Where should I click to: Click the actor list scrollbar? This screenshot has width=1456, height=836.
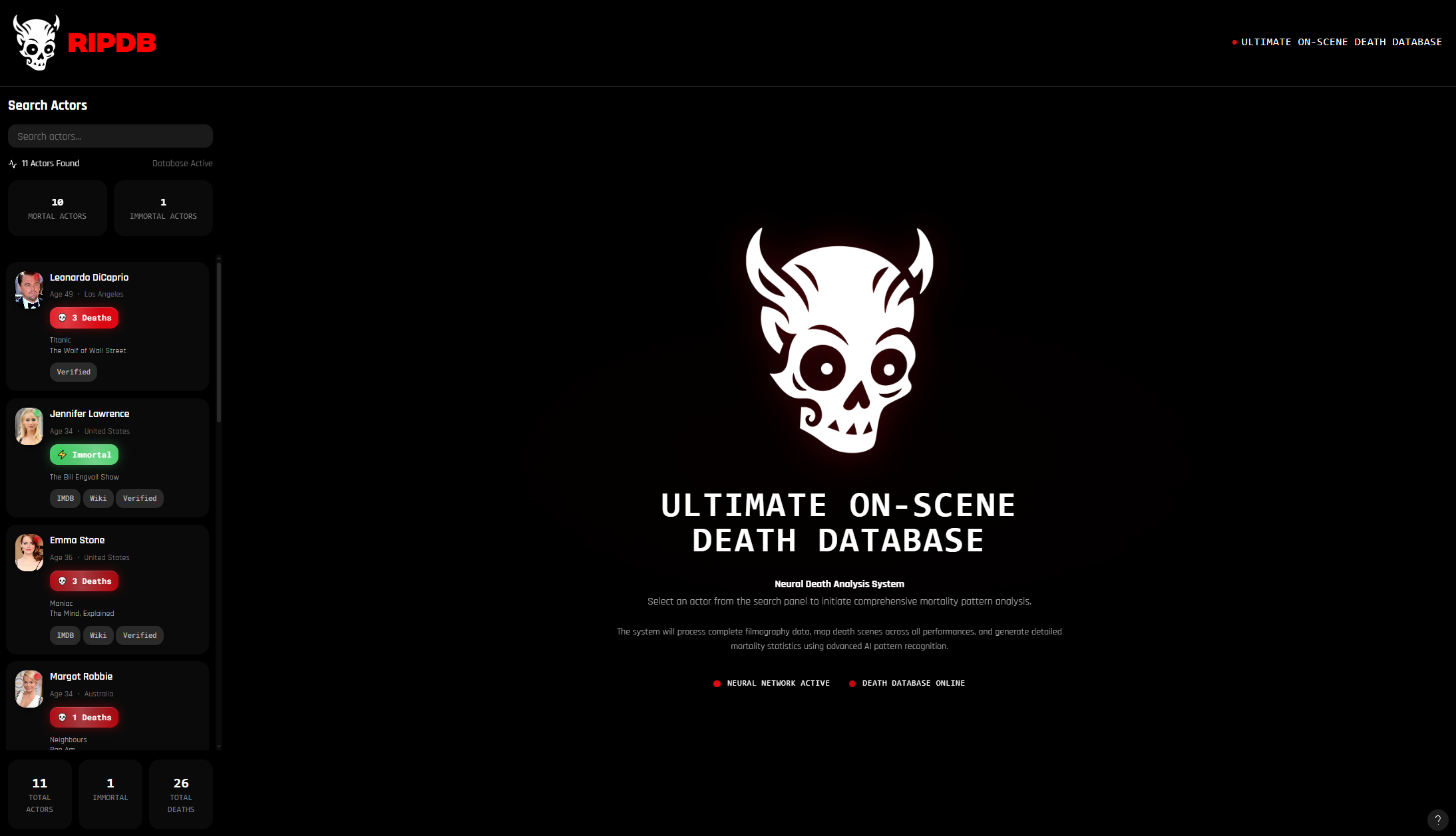(219, 343)
